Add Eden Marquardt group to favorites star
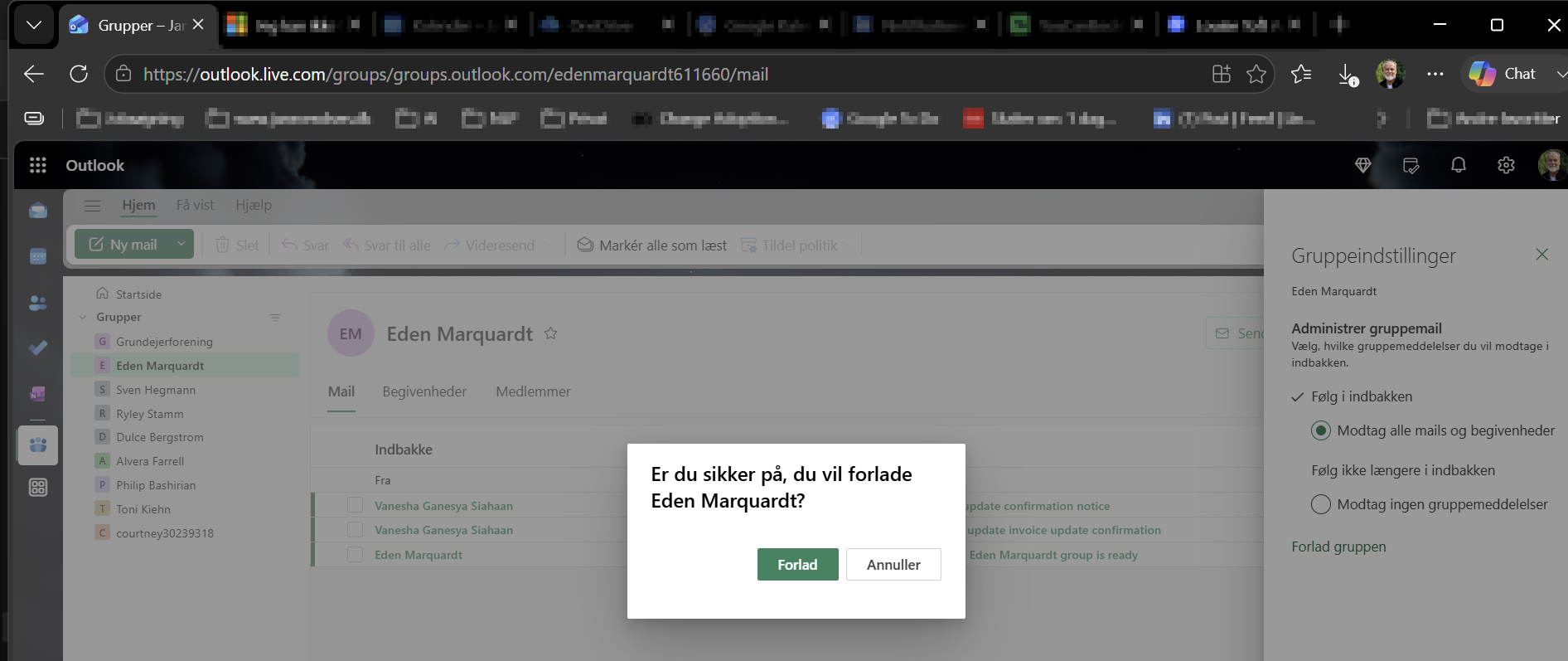Screen dimensions: 1568x661 [x=551, y=333]
